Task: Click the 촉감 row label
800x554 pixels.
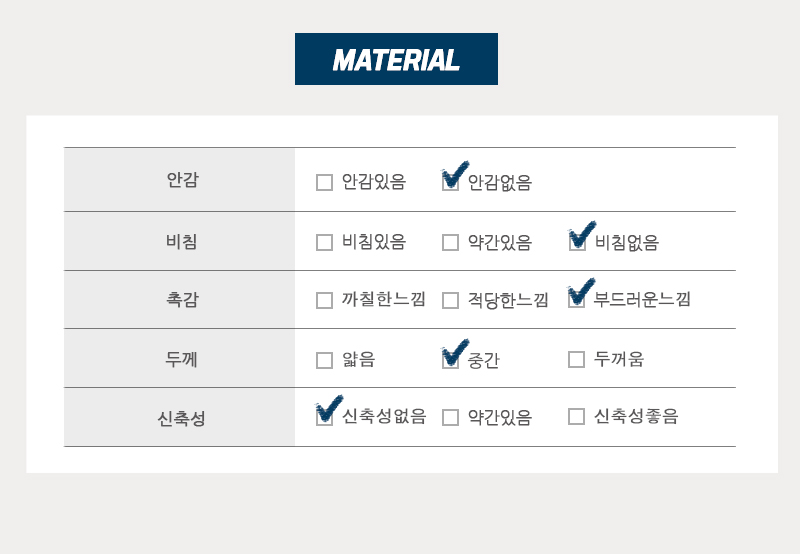Action: (x=182, y=299)
